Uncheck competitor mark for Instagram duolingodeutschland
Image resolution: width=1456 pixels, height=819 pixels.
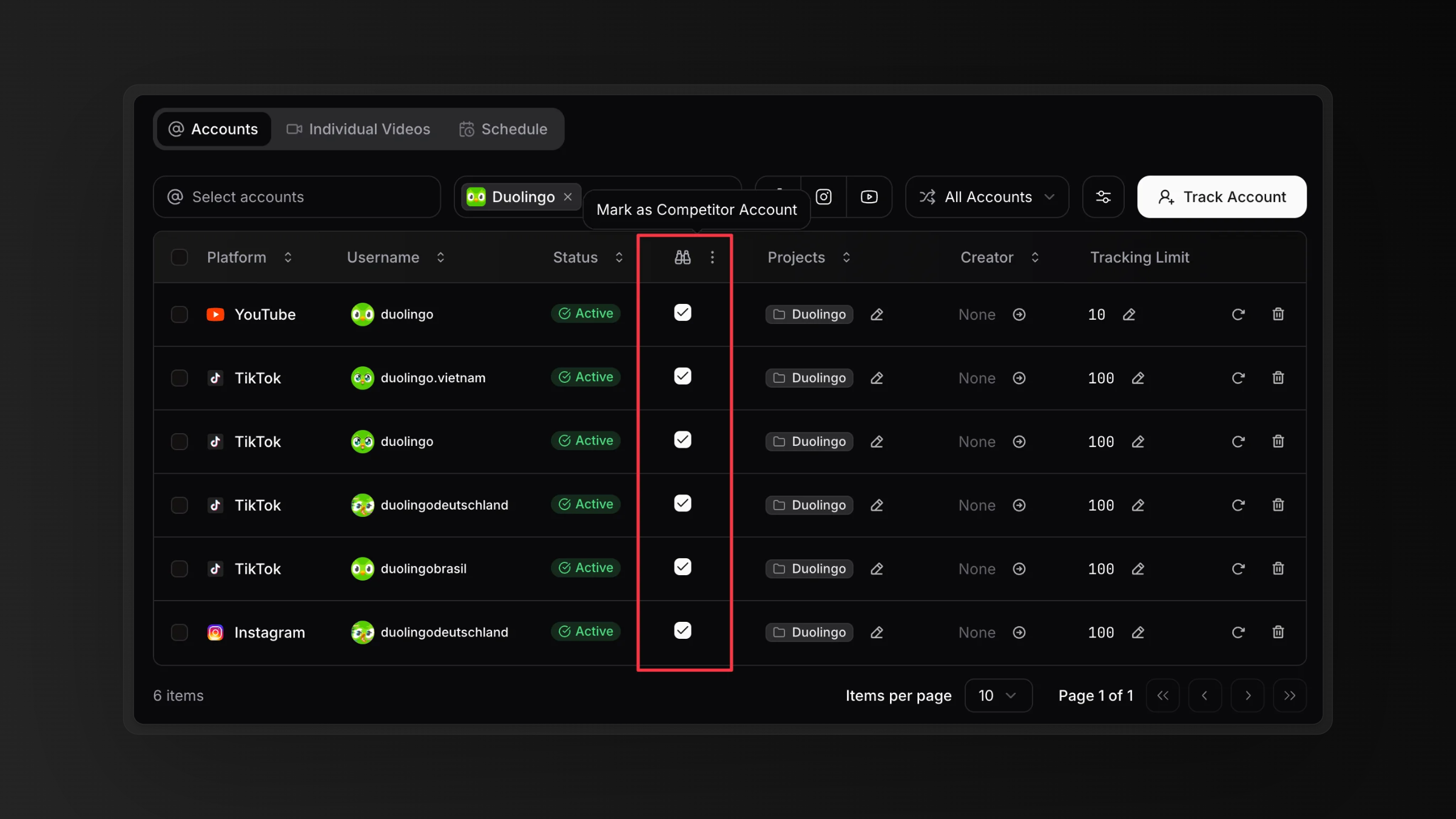(x=682, y=630)
